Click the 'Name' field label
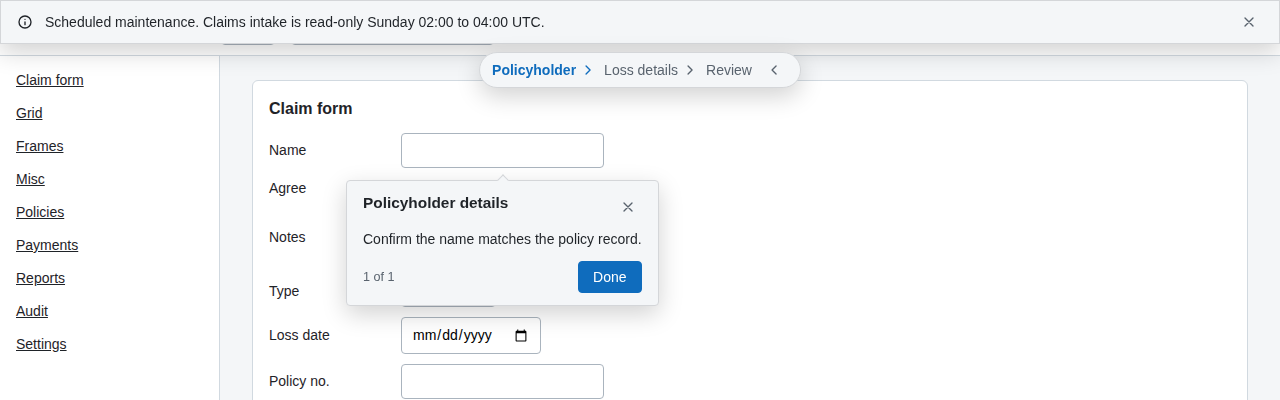 pos(287,150)
